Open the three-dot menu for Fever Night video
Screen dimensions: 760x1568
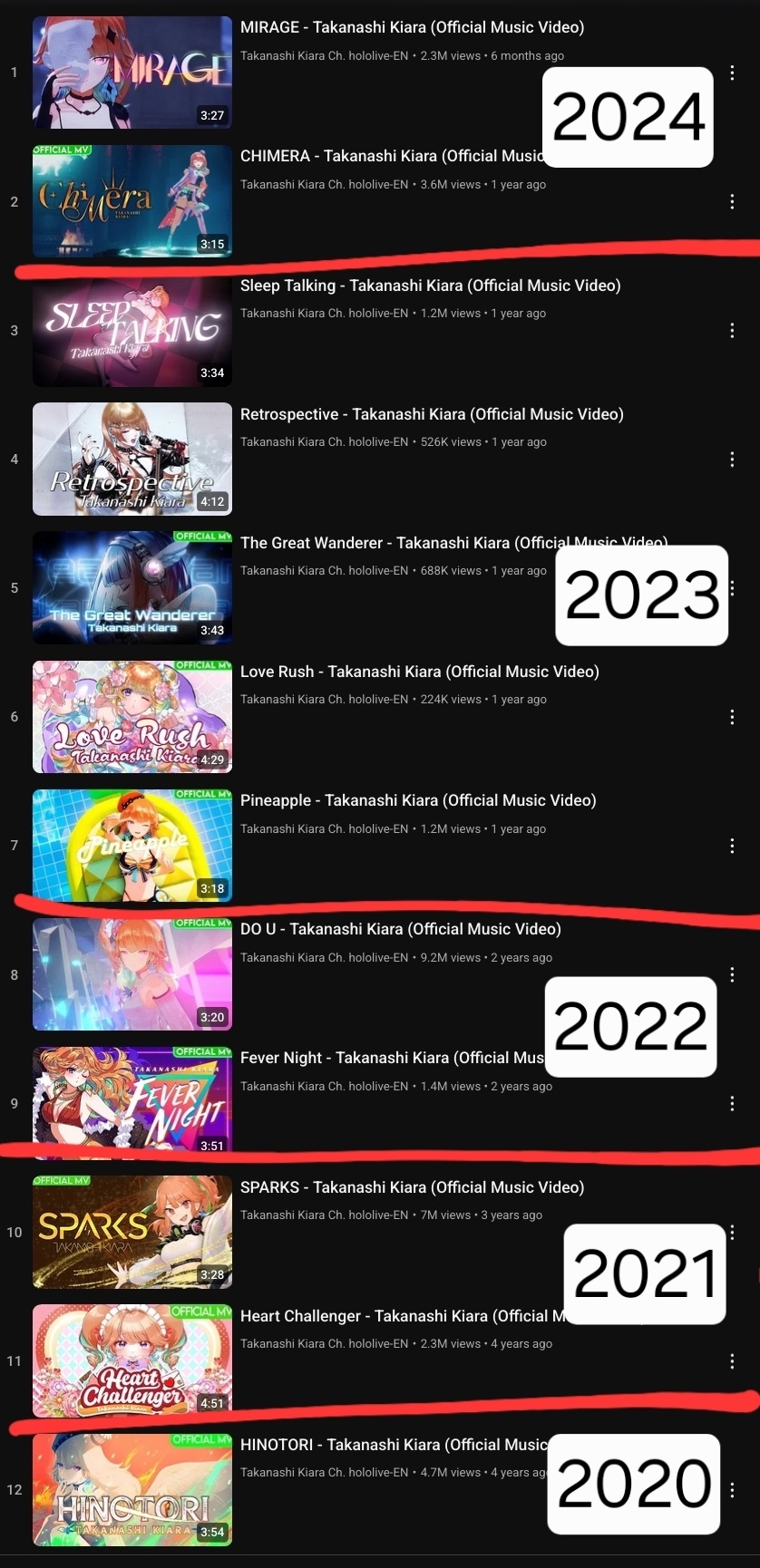[x=732, y=1104]
